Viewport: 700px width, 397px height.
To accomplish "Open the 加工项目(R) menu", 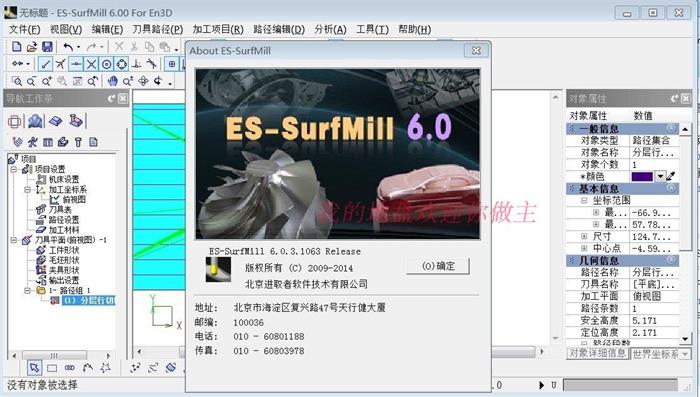I will click(x=218, y=29).
